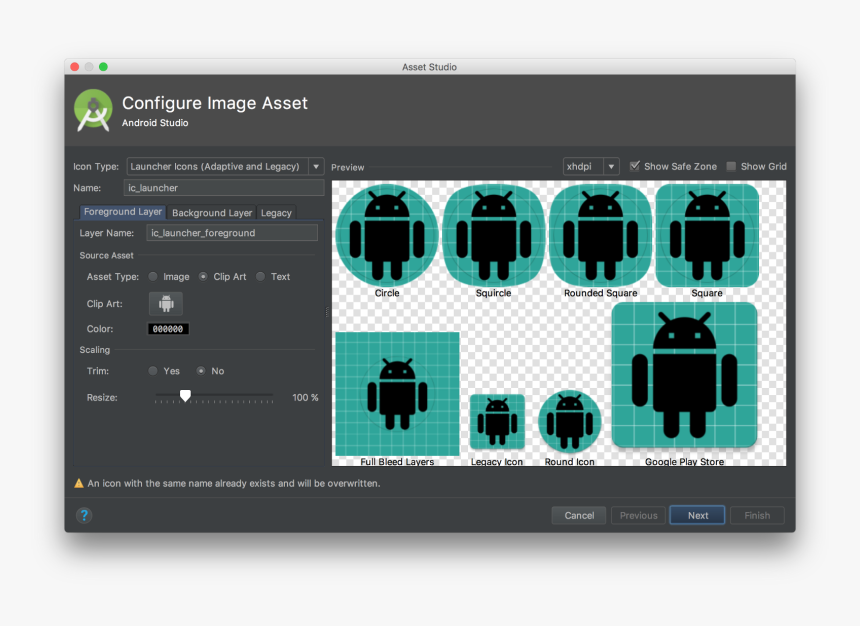
Task: Click the Launcher Icons (Adaptive and Legacy) combo box
Action: pyautogui.click(x=225, y=166)
